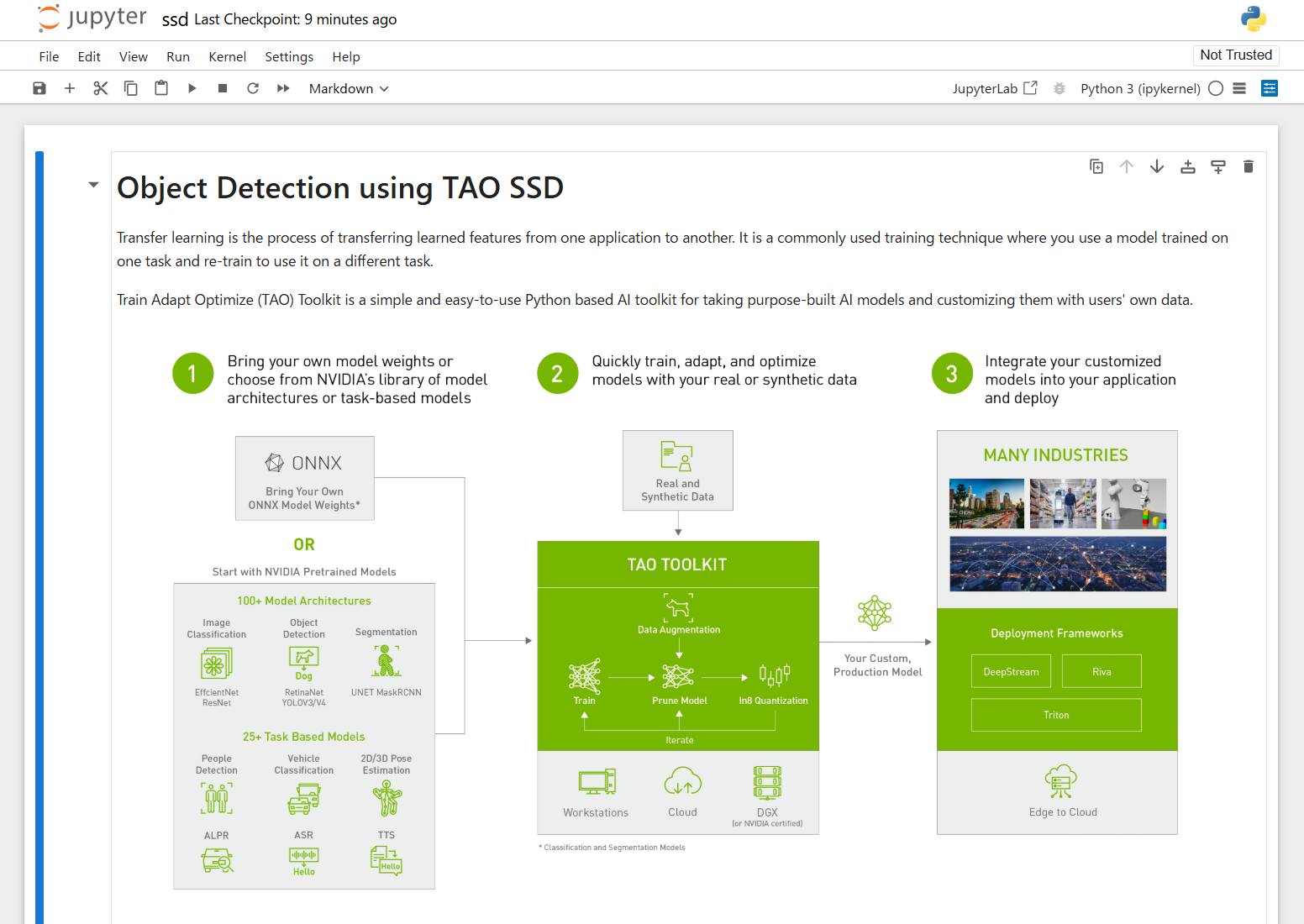Delete this cell with trash icon

tap(1249, 166)
